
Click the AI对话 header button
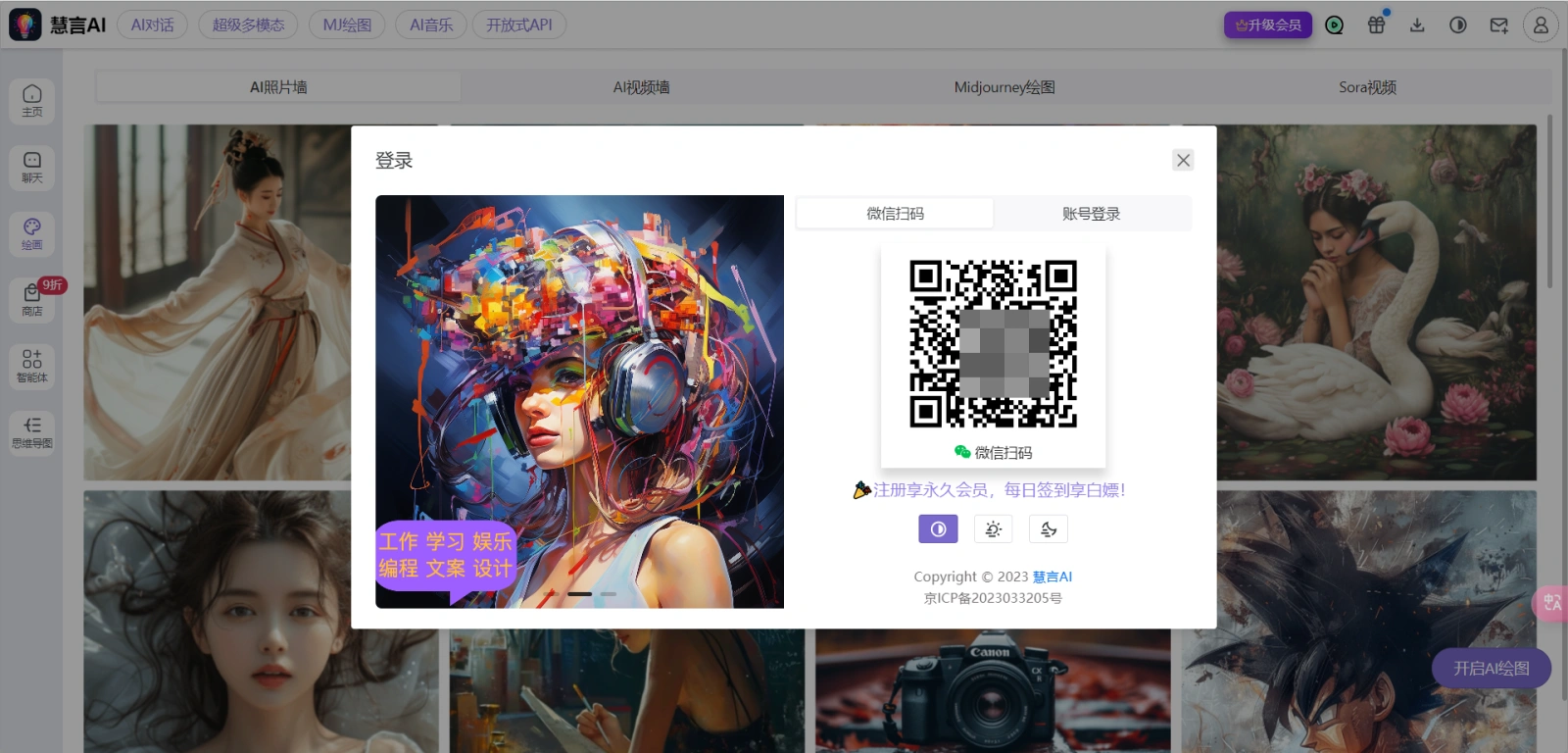coord(152,25)
